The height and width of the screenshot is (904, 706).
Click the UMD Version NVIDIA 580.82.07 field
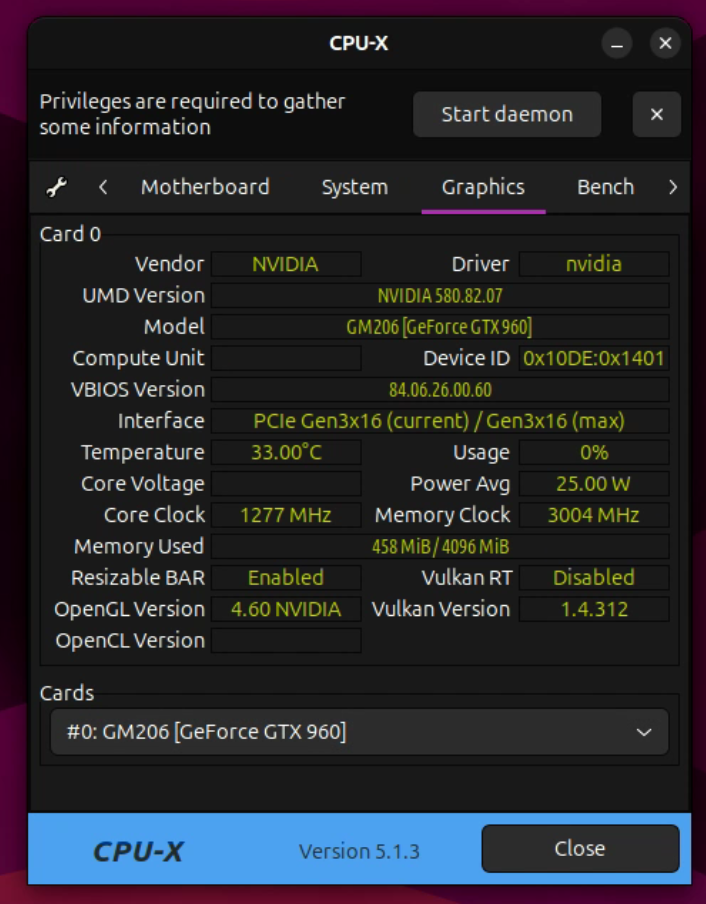439,296
